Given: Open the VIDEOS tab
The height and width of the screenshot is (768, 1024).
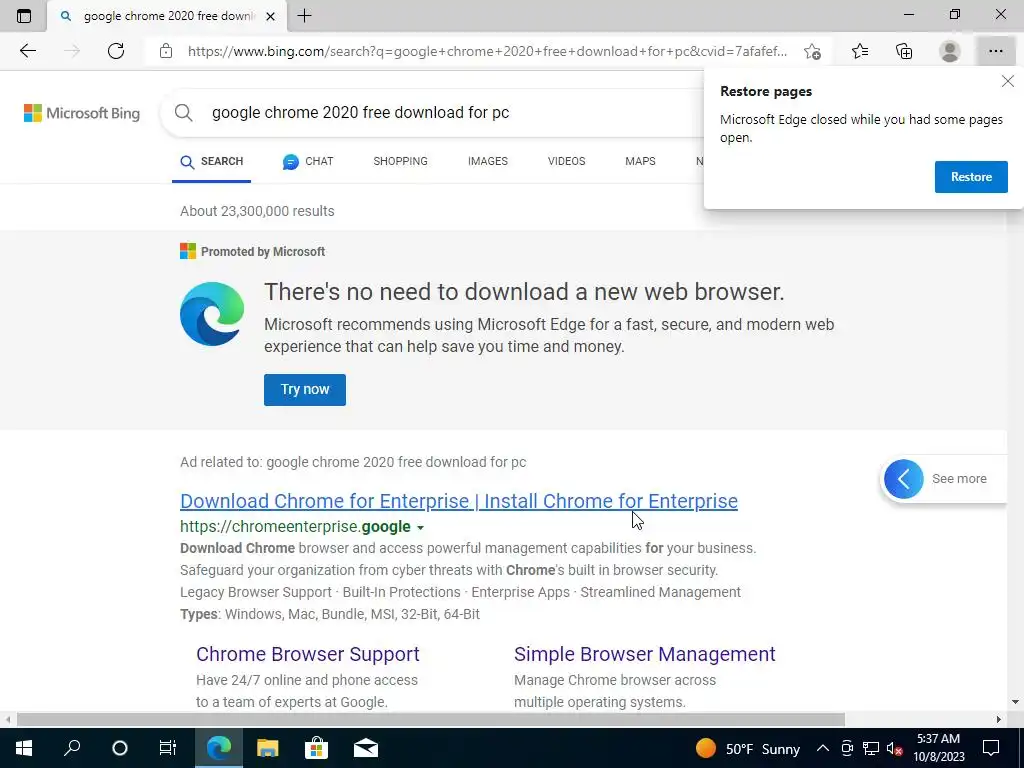Looking at the screenshot, I should (566, 161).
